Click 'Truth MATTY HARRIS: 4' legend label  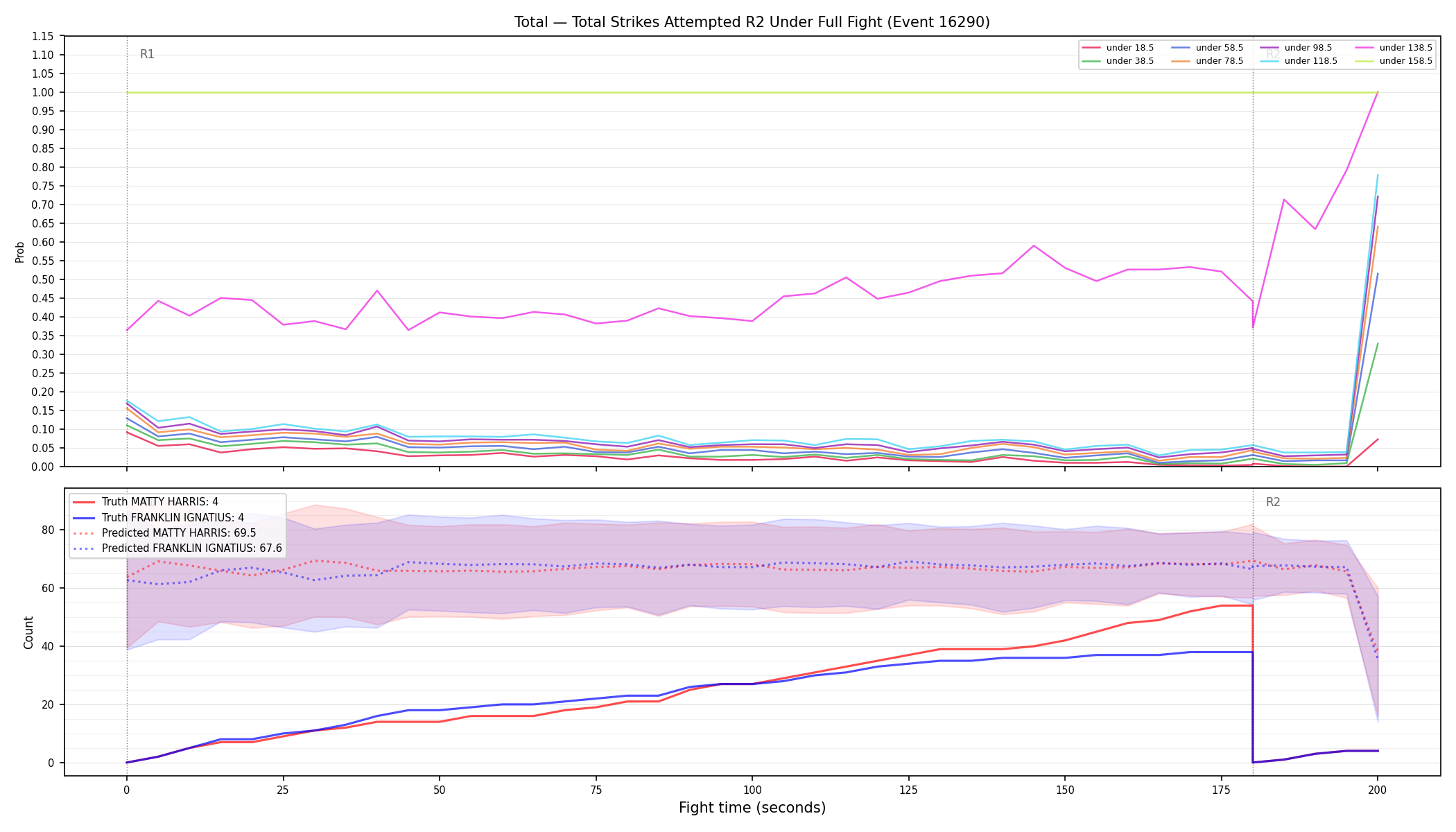click(160, 502)
